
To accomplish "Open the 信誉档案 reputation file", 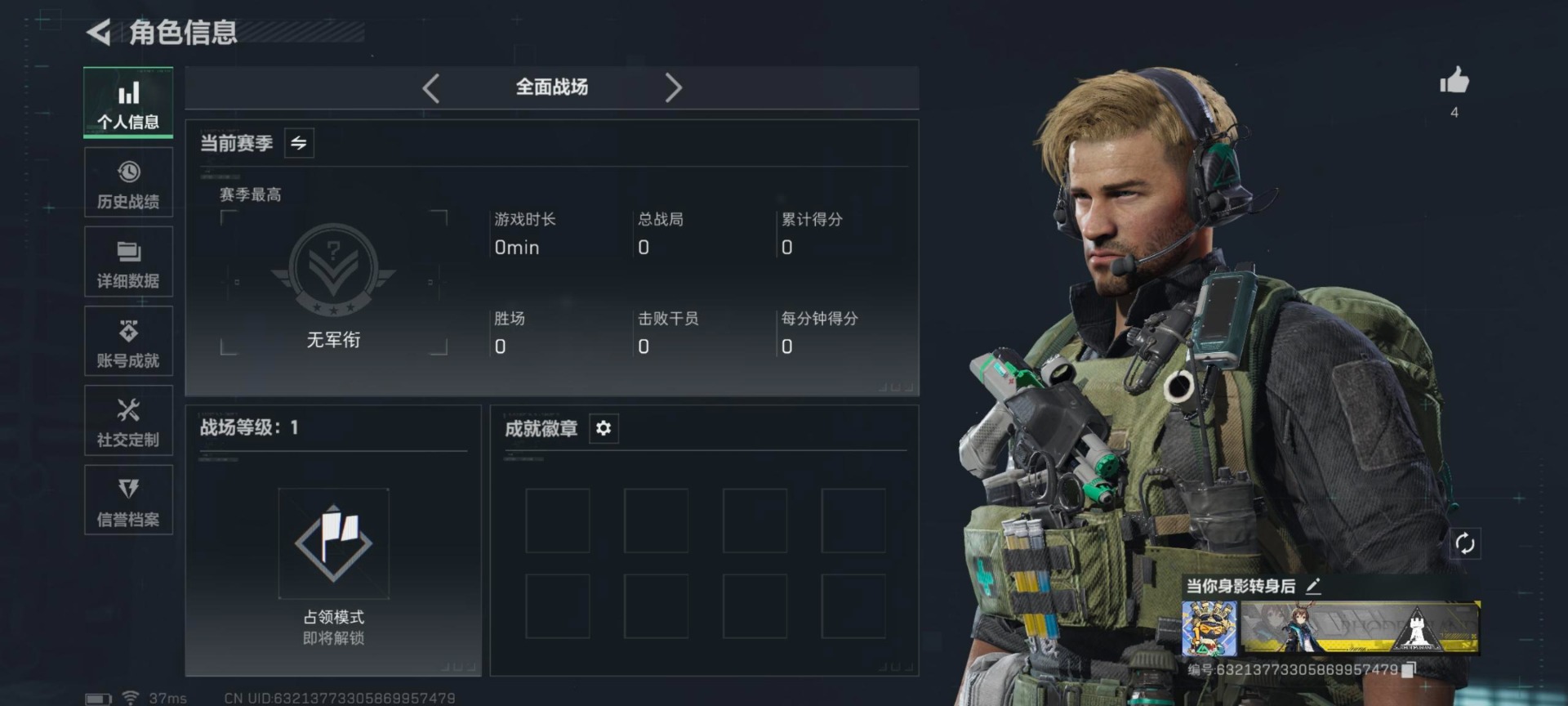I will [128, 500].
